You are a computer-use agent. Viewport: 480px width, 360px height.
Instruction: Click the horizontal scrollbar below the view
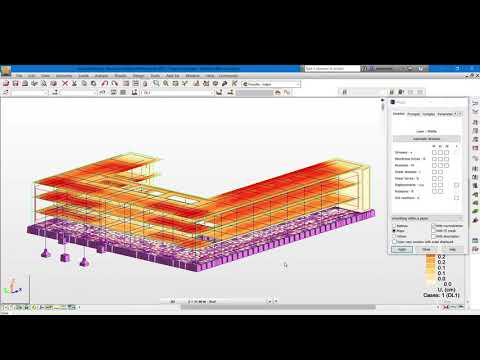[278, 307]
